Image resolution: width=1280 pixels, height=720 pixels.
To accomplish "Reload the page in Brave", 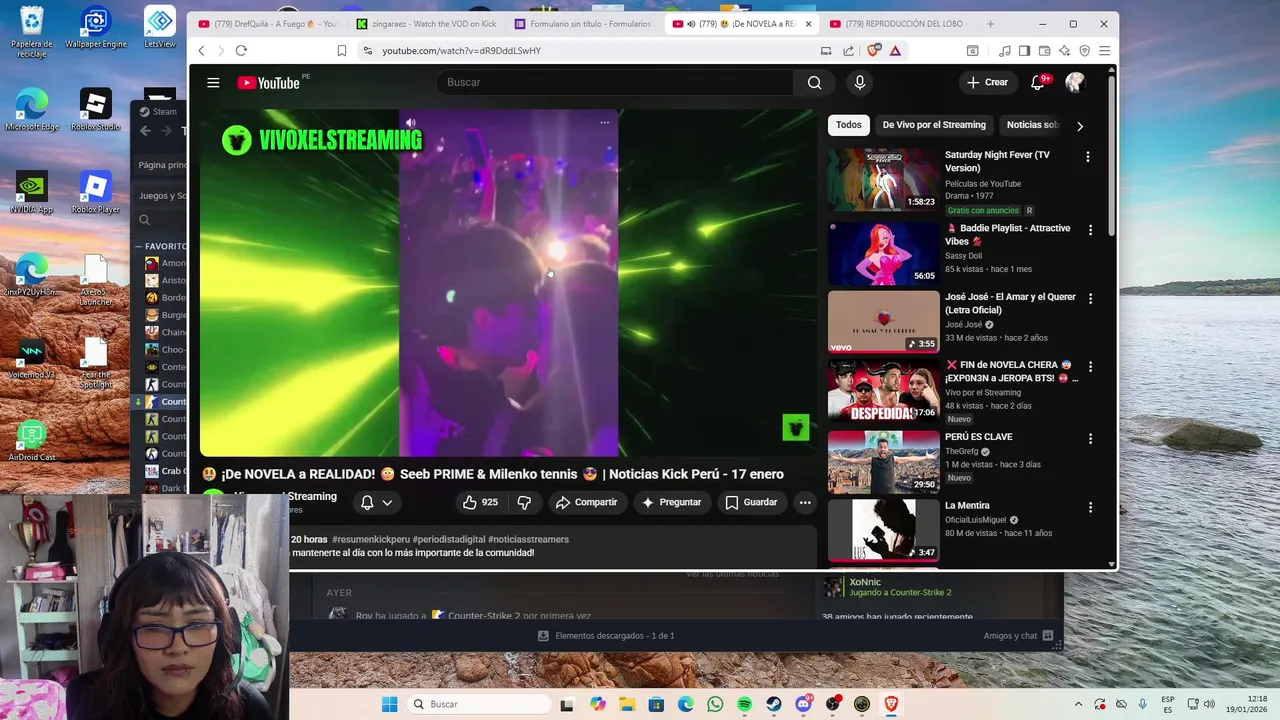I will point(241,50).
